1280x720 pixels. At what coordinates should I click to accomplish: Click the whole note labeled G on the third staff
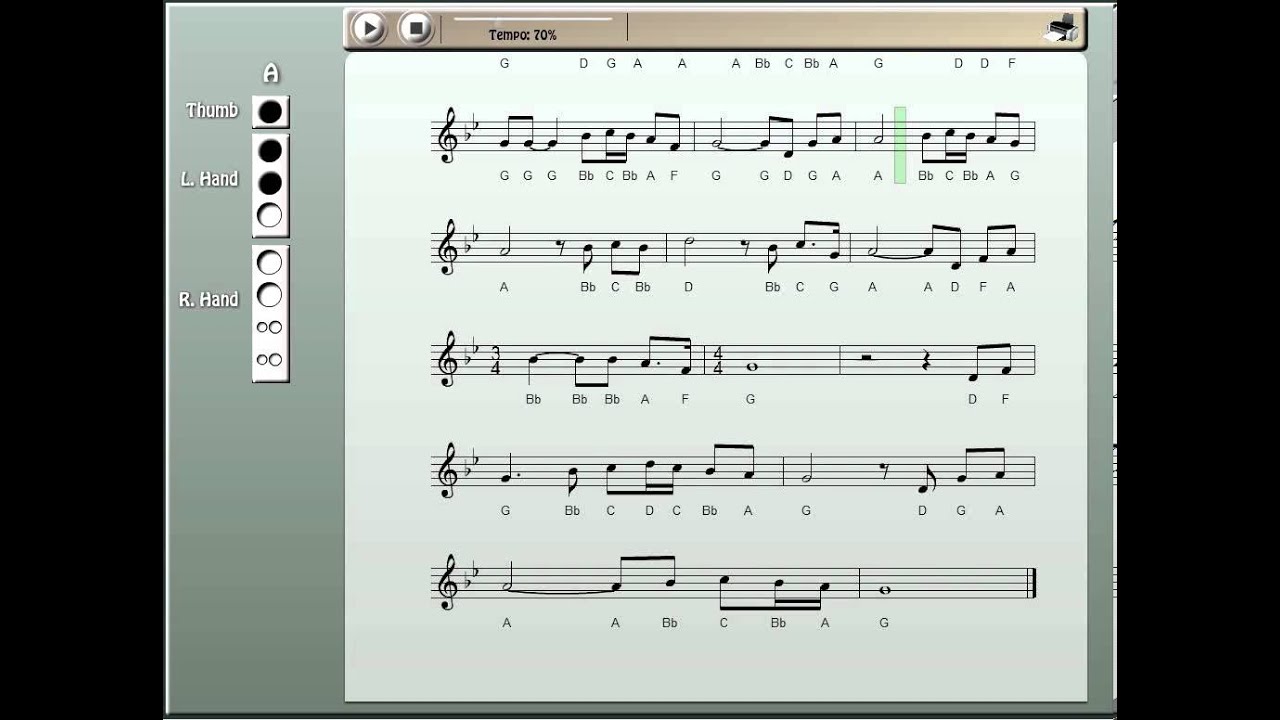[x=751, y=367]
